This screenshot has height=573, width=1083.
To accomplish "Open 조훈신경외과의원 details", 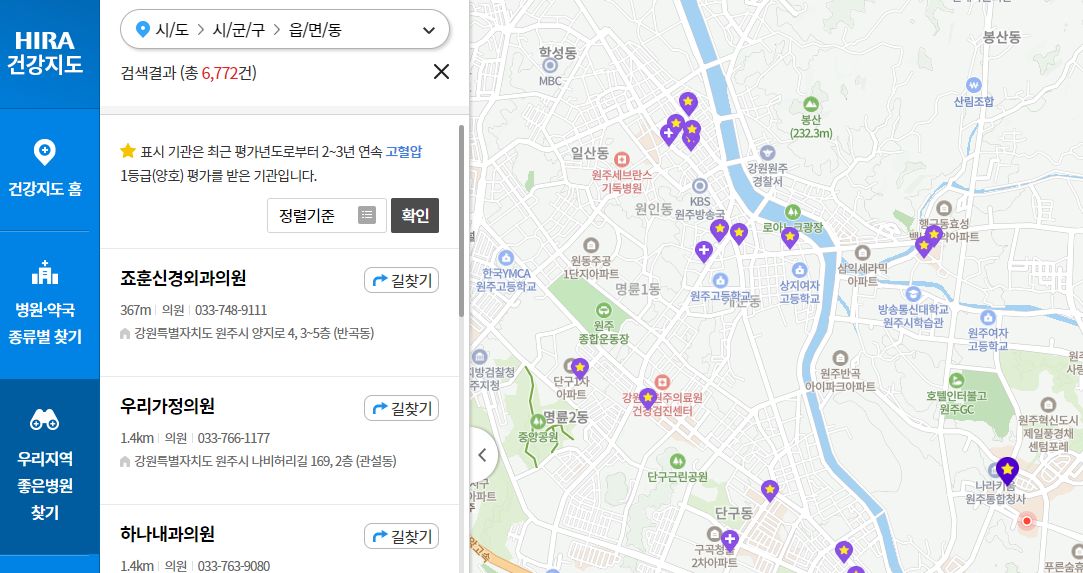I will coord(183,278).
